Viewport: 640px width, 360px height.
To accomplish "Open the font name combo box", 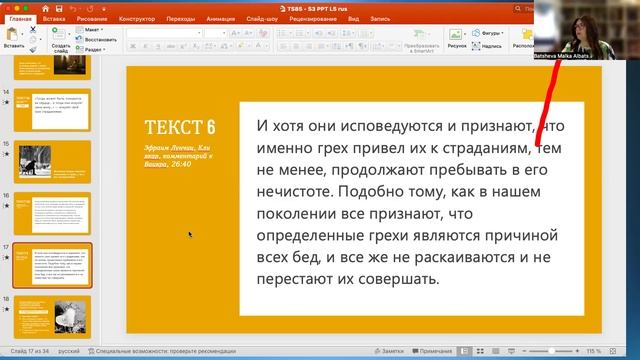I will pos(164,33).
